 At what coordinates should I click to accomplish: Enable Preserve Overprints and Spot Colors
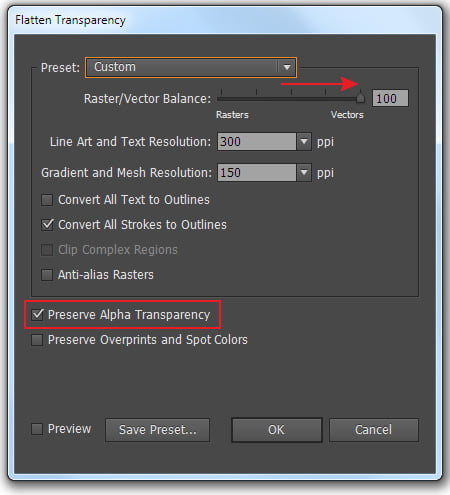[x=37, y=340]
